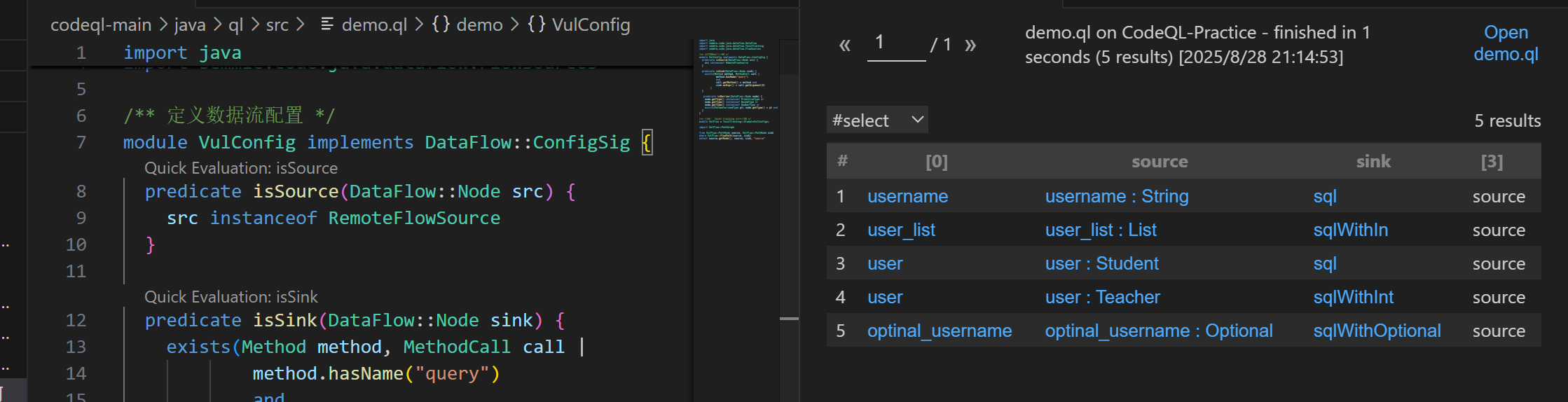Open sql sink link in row 3
The width and height of the screenshot is (1568, 402).
point(1325,263)
